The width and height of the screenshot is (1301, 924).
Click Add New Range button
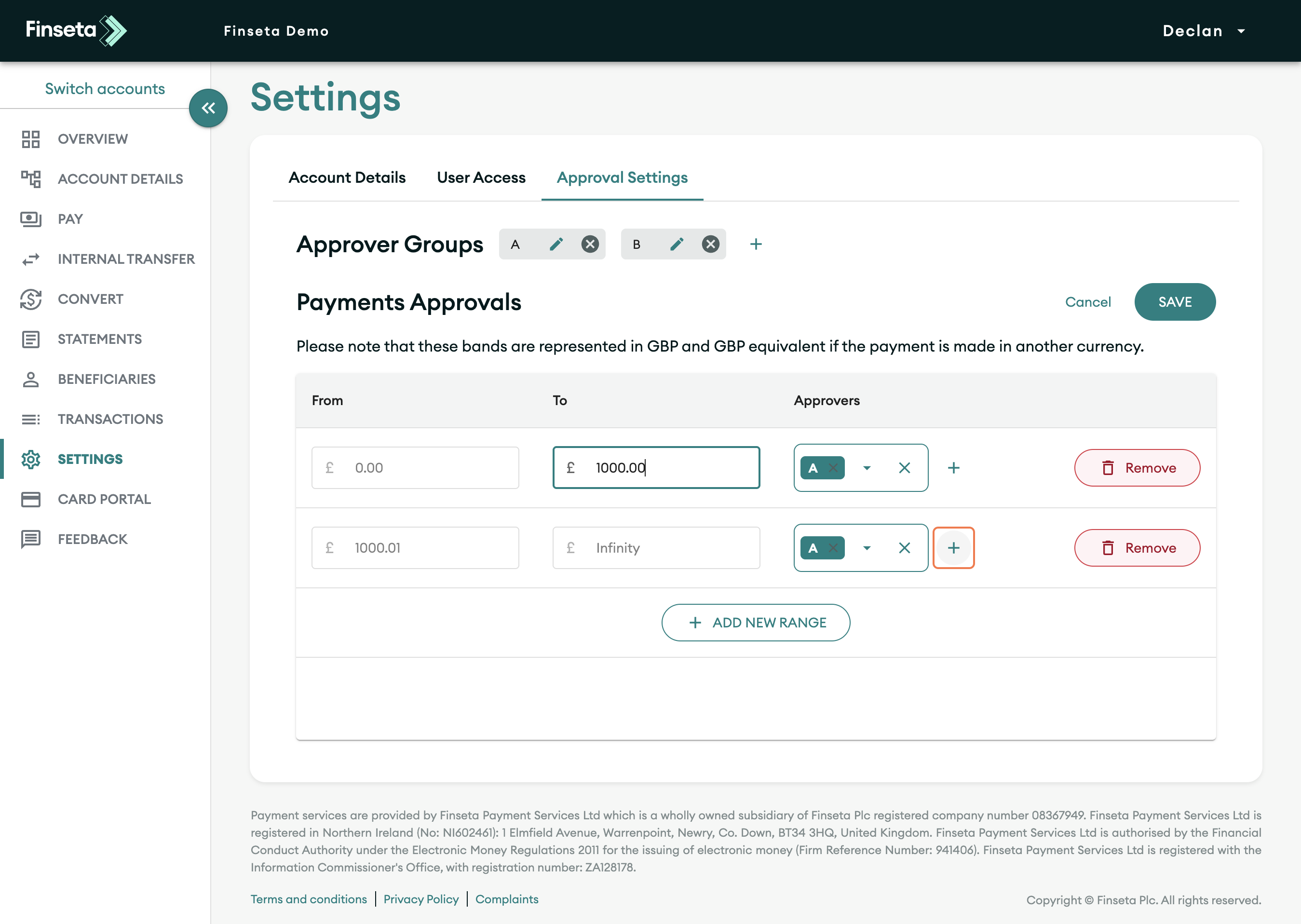click(x=756, y=623)
